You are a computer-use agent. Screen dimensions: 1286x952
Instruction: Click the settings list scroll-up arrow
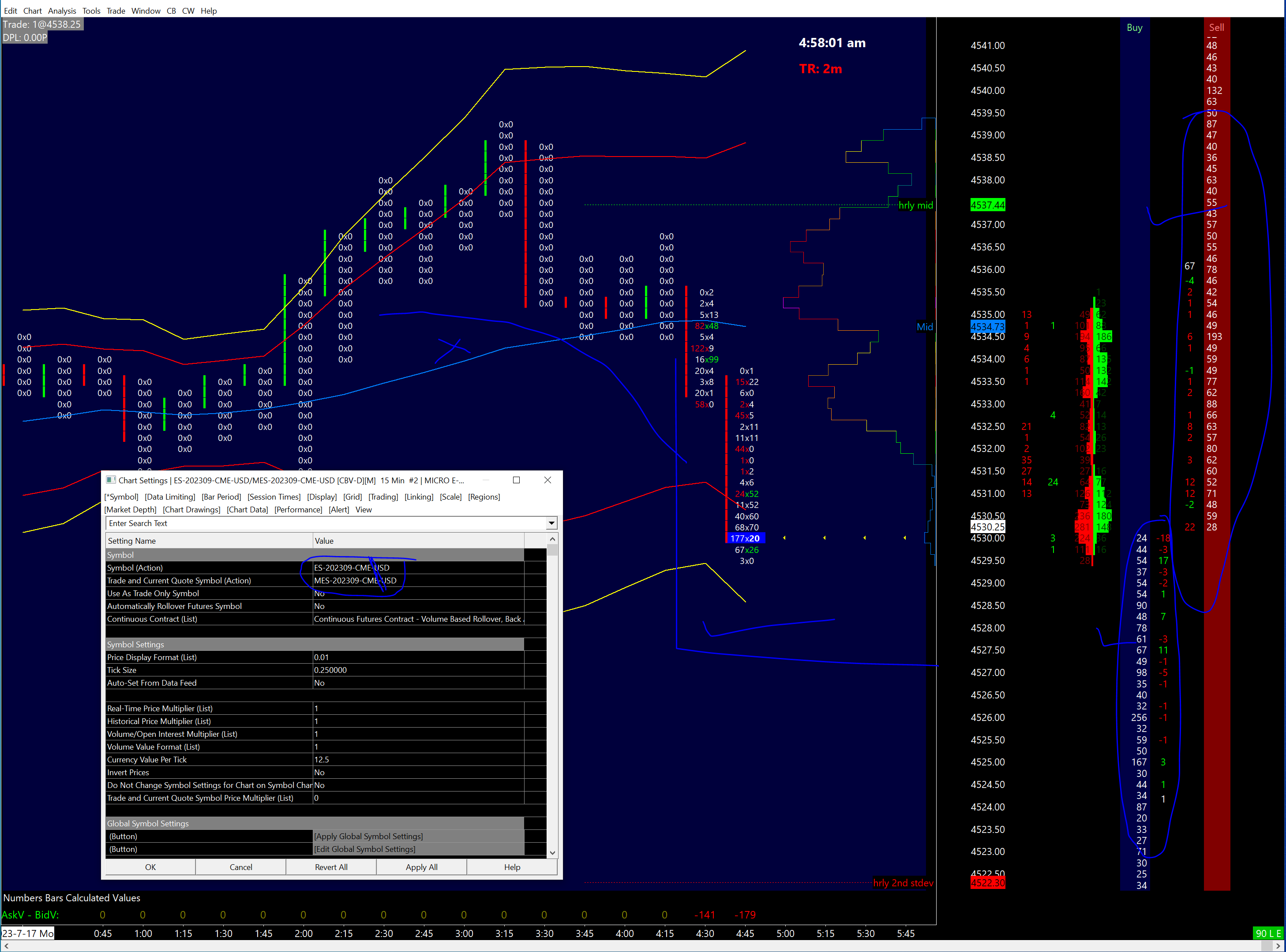[552, 539]
